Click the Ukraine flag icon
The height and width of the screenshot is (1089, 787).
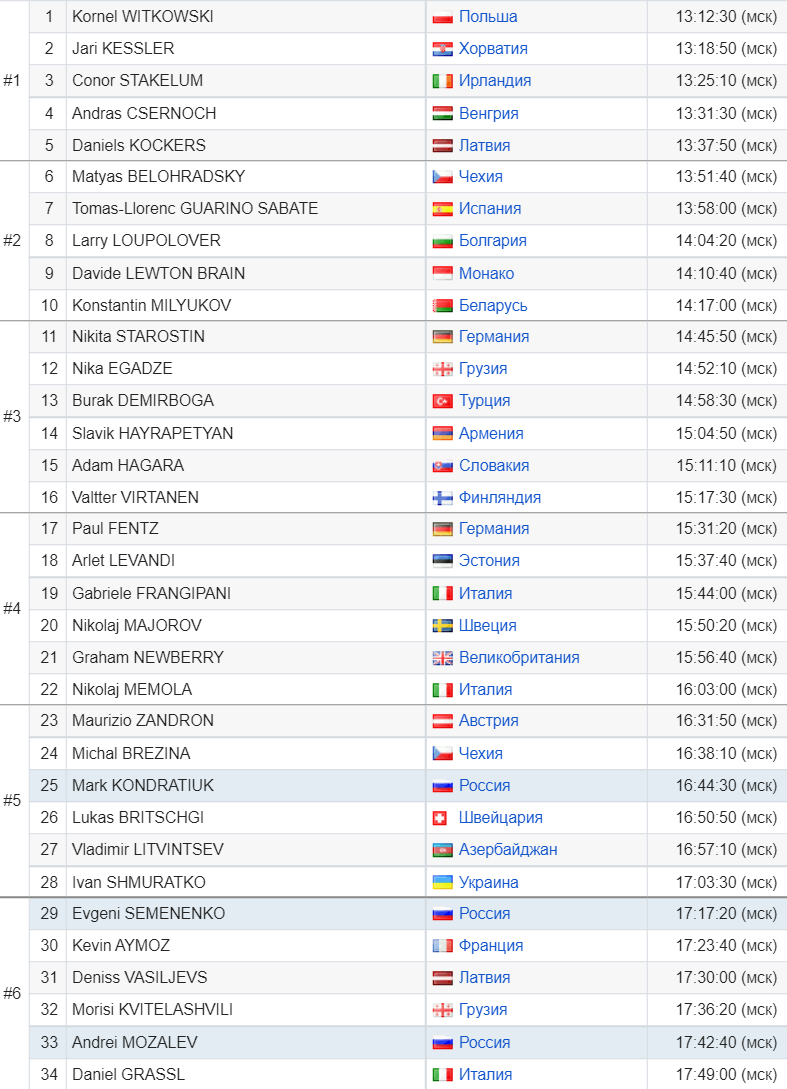coord(442,883)
